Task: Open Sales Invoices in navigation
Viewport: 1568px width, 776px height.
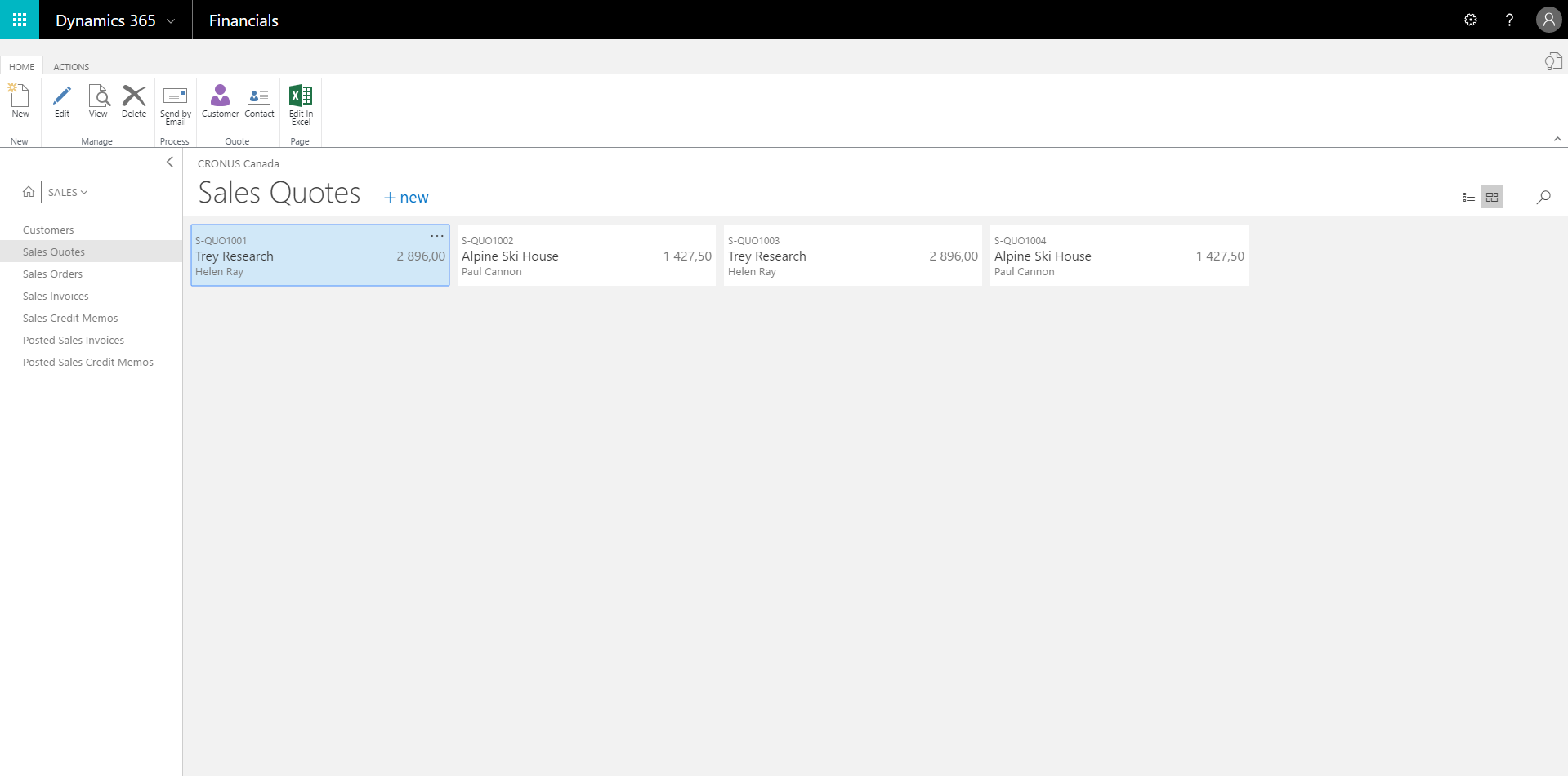Action: click(56, 296)
